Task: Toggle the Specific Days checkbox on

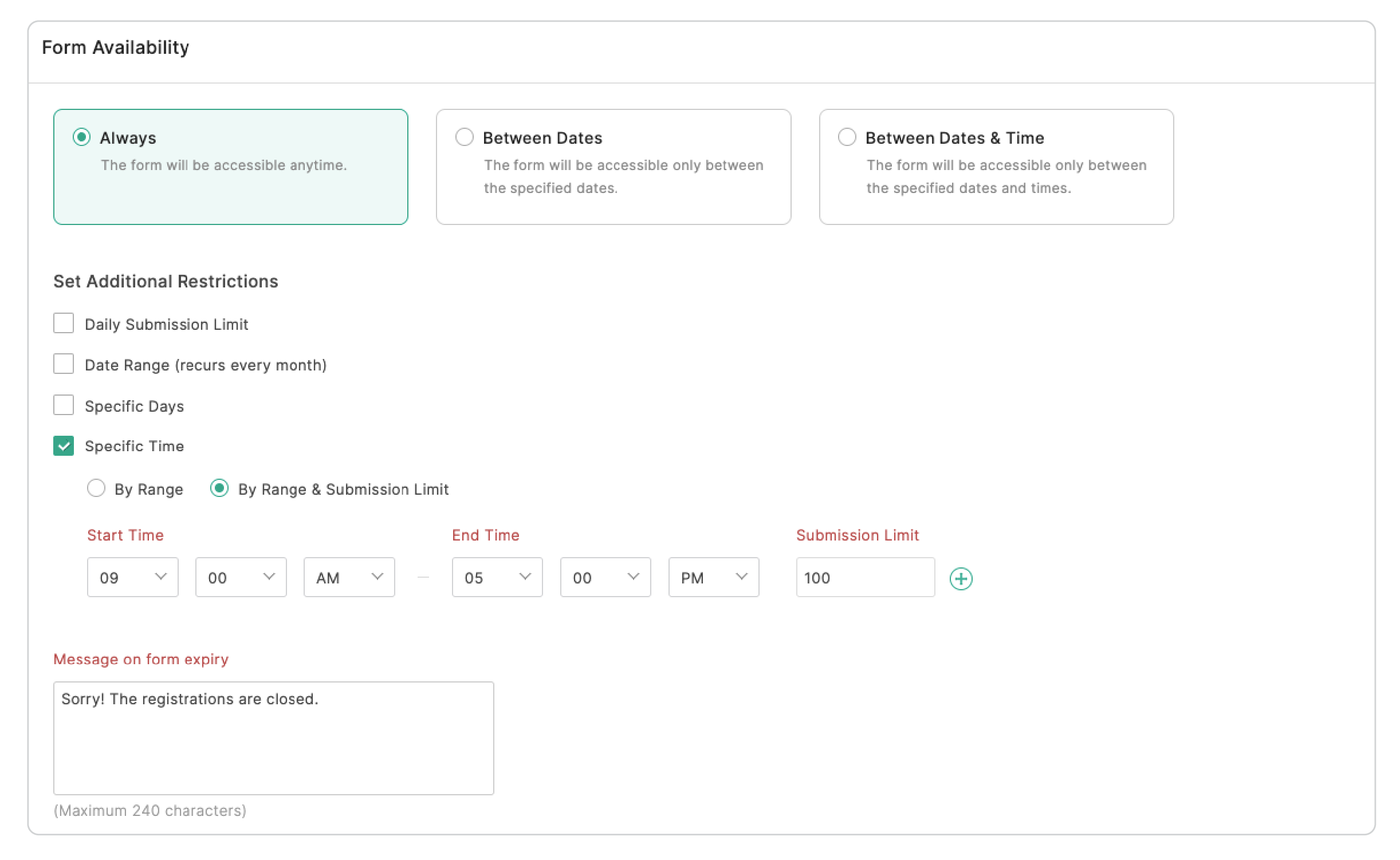Action: [x=63, y=405]
